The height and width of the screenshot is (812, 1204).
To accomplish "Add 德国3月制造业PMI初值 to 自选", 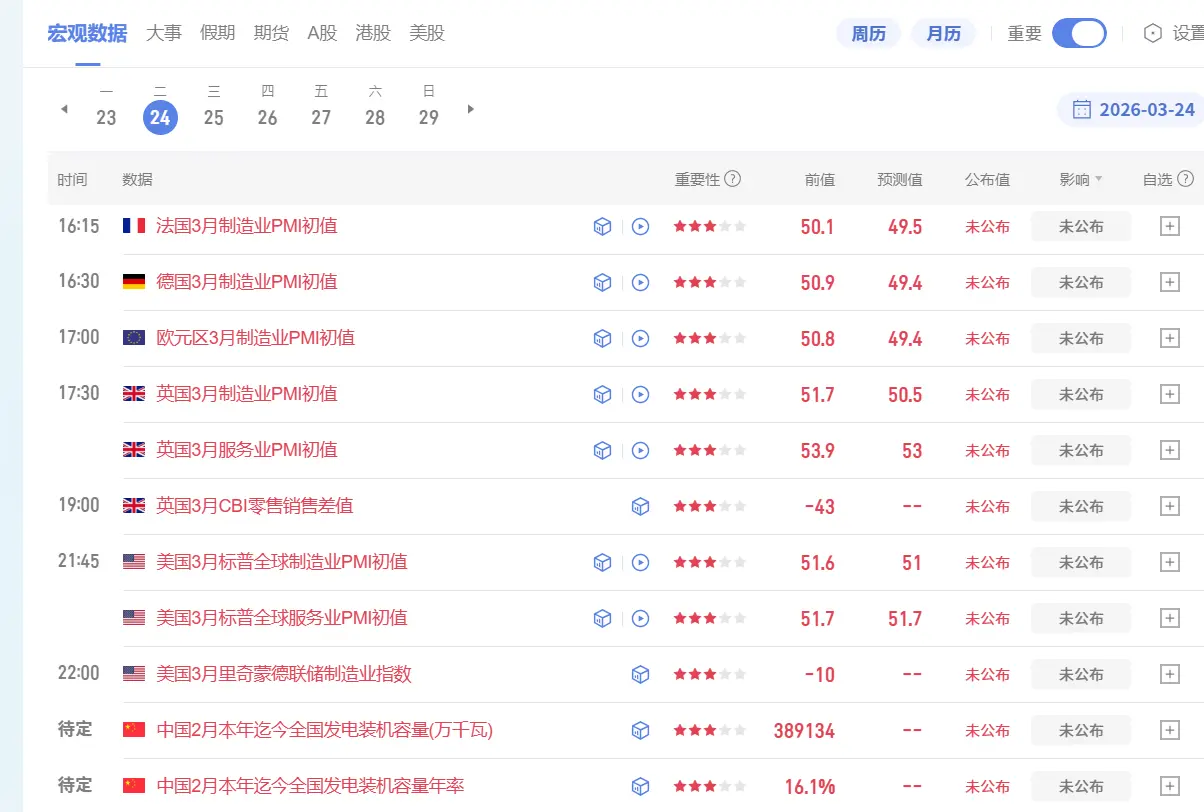I will coord(1169,283).
